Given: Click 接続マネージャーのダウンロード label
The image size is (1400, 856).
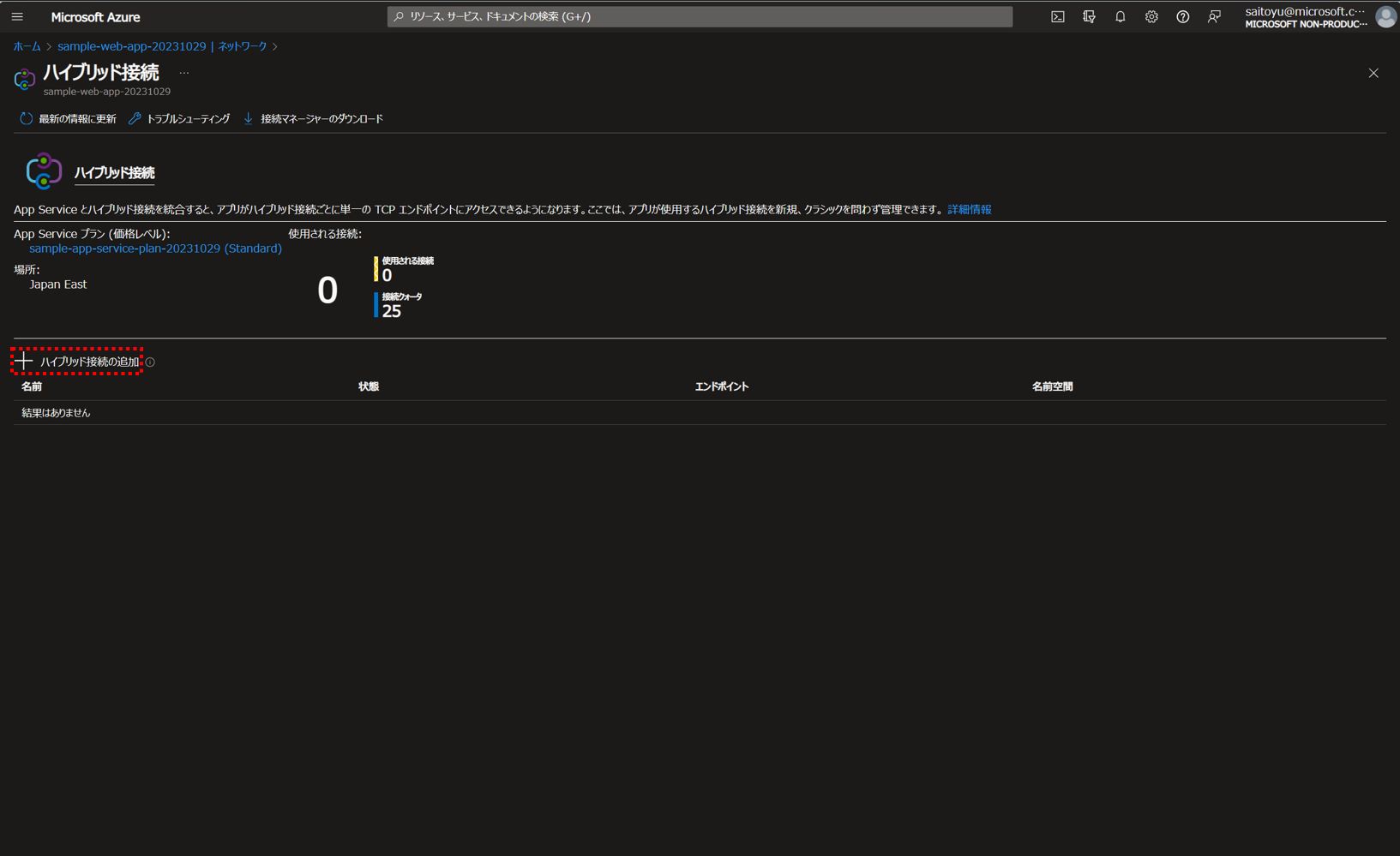Looking at the screenshot, I should (x=321, y=119).
